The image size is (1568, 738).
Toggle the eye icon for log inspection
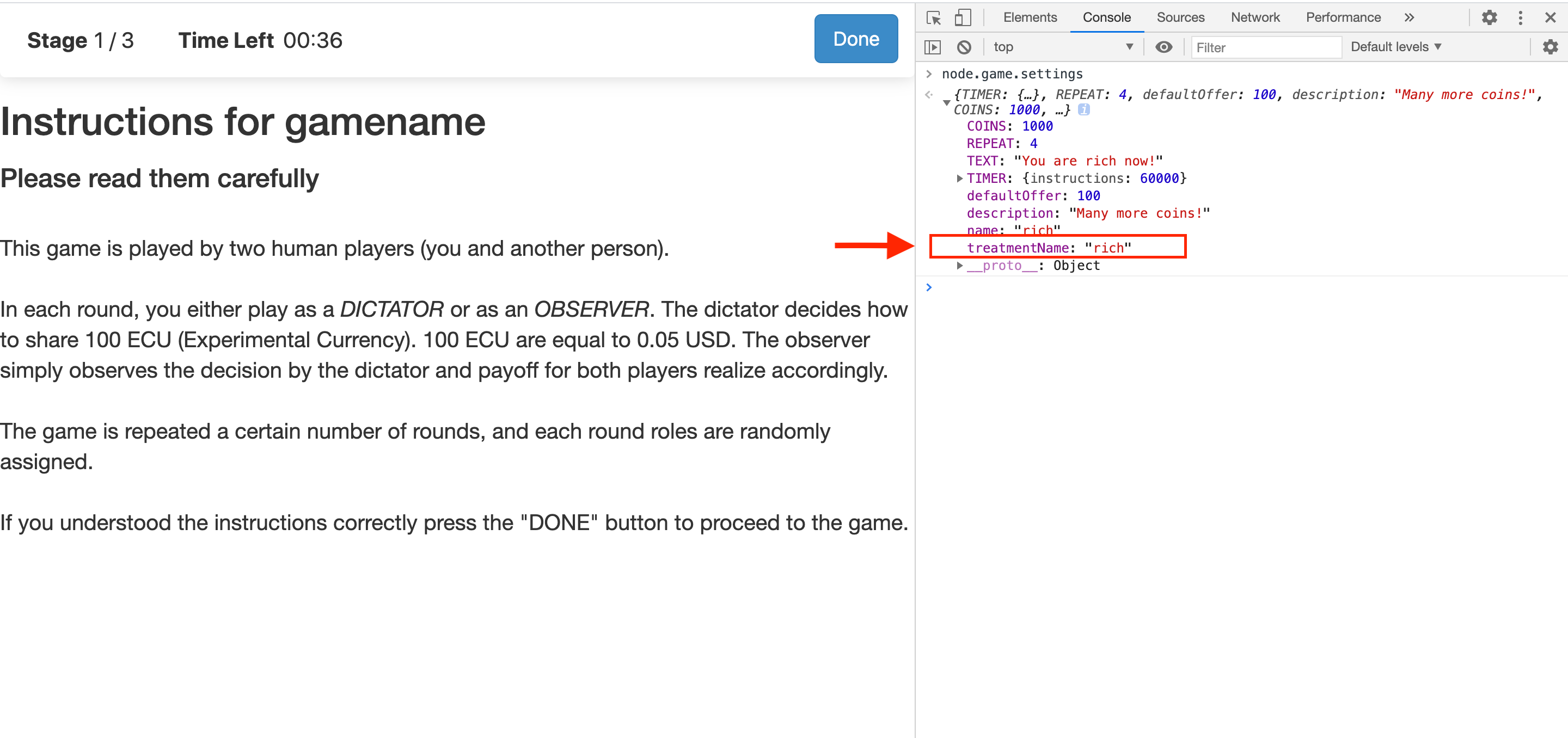1163,46
